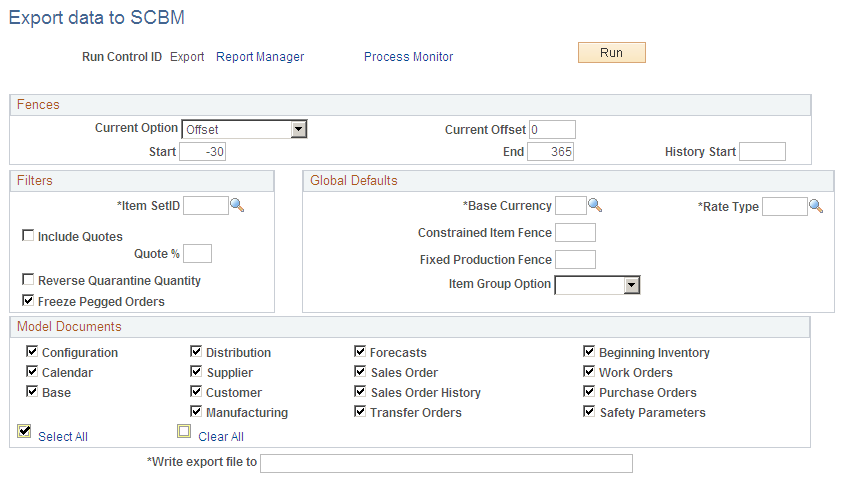
Task: Enable the Include Quotes checkbox
Action: click(x=28, y=235)
